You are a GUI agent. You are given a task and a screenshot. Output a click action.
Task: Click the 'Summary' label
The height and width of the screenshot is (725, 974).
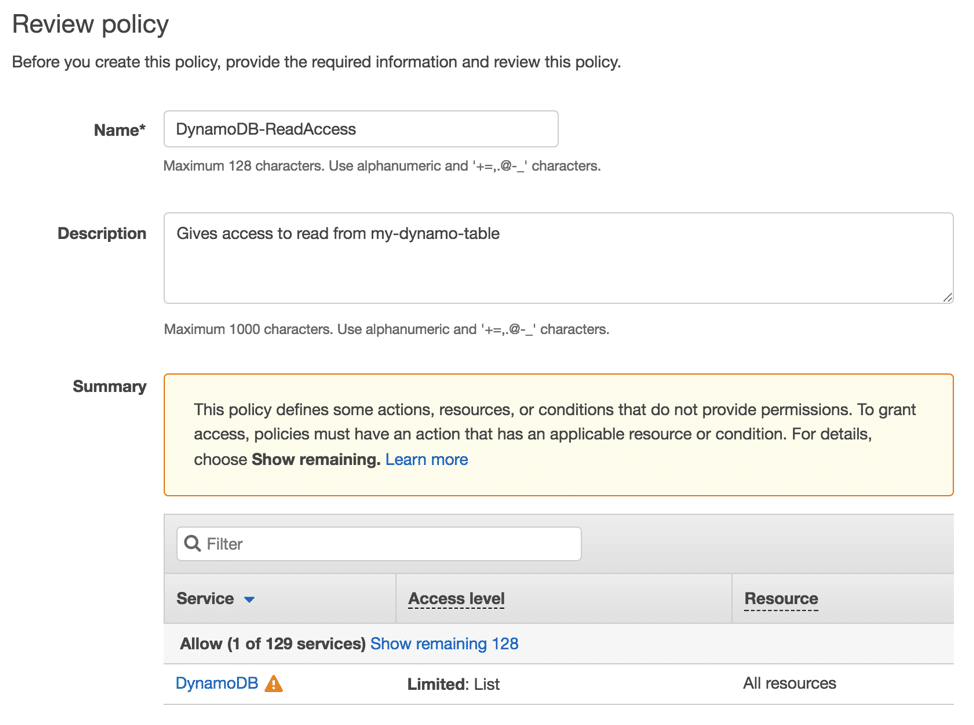tap(109, 386)
